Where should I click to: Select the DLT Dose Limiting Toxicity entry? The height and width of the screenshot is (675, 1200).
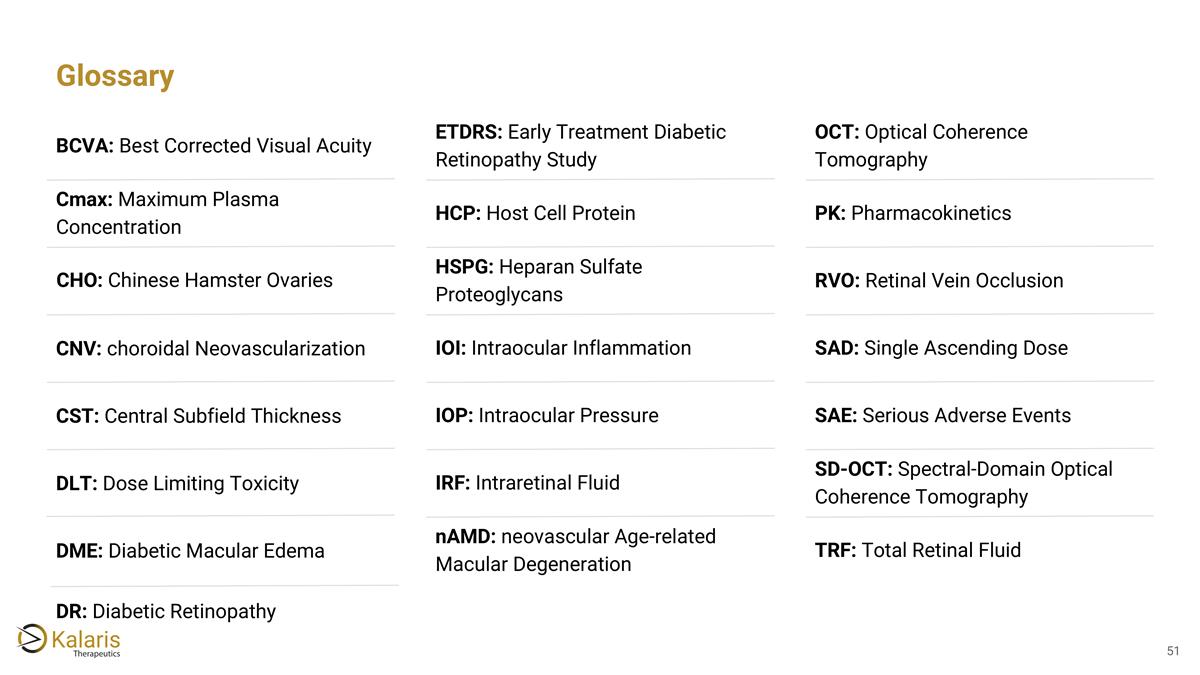pyautogui.click(x=178, y=483)
